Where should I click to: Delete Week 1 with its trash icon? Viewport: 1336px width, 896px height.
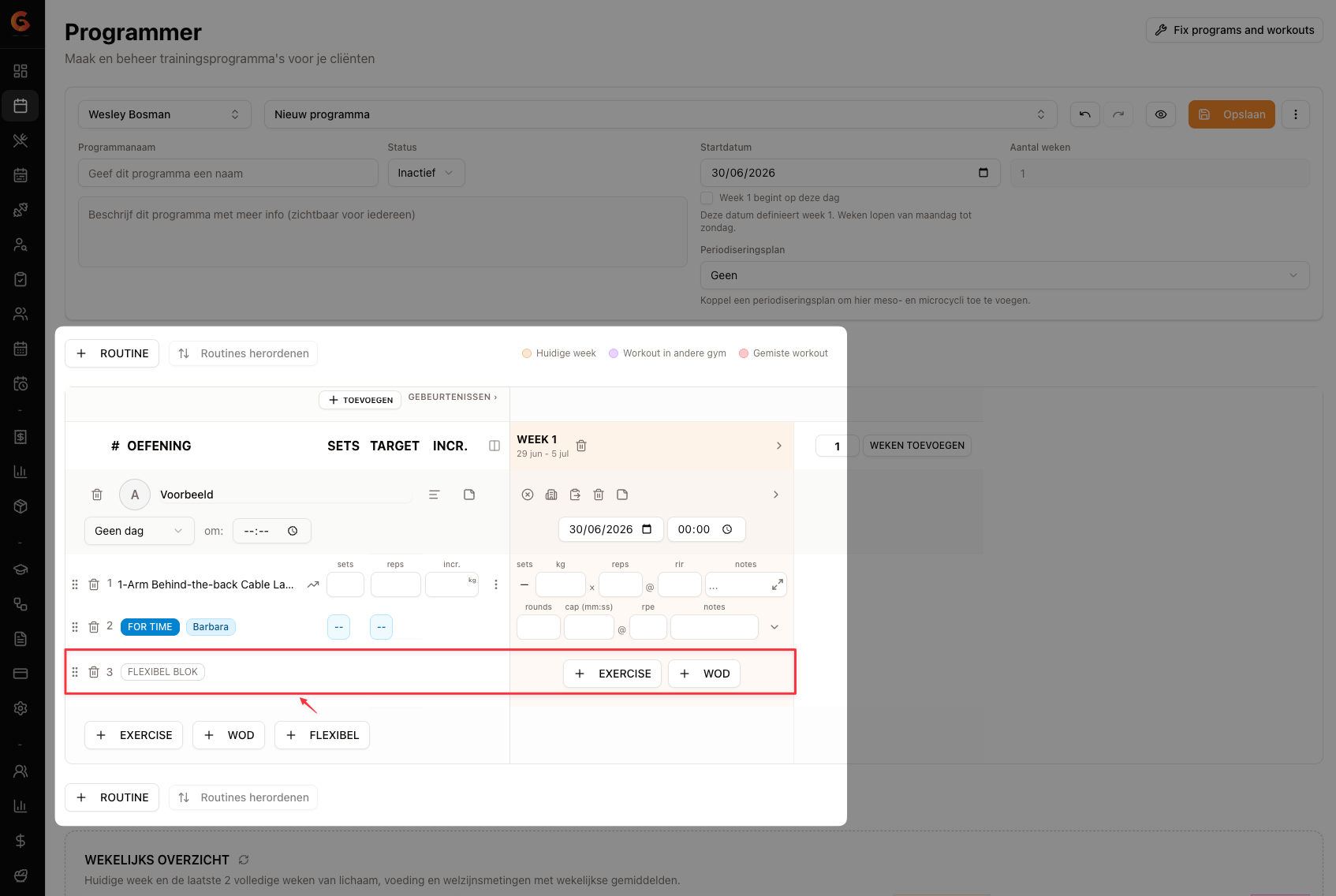(581, 446)
